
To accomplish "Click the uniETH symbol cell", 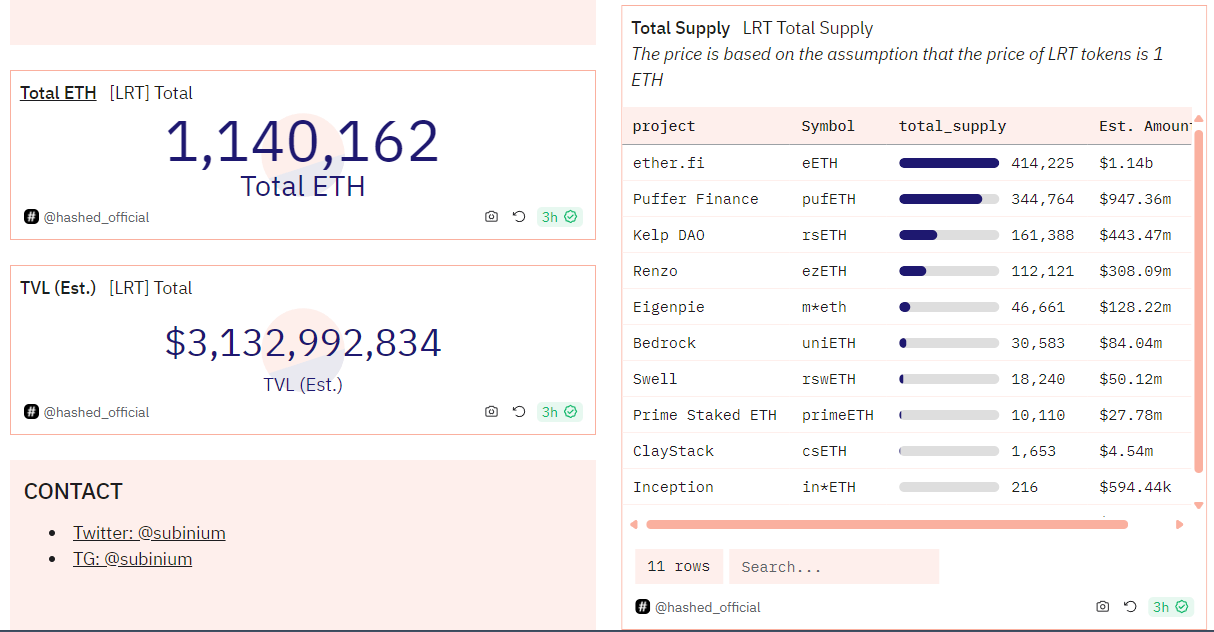I will click(x=829, y=343).
